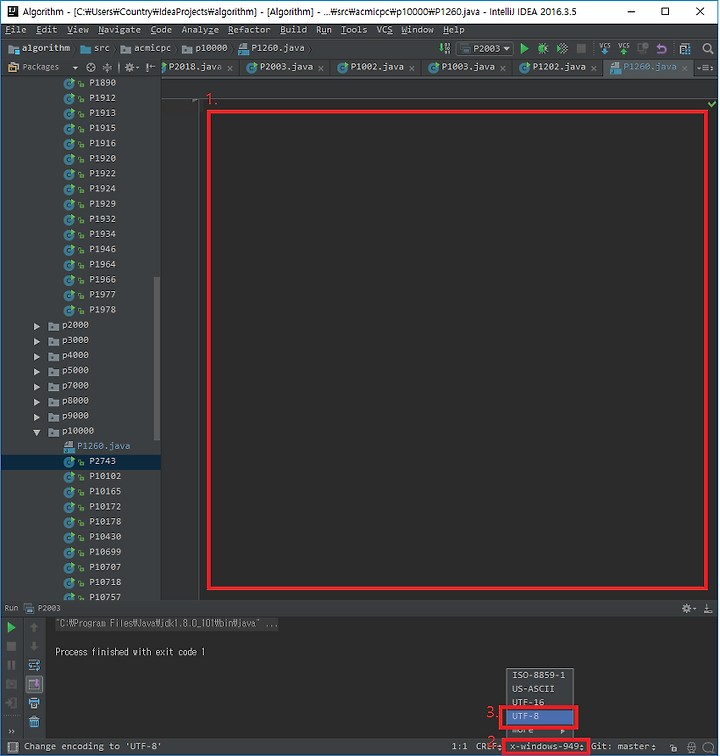This screenshot has width=720, height=756.
Task: Open the Git: master branch selector
Action: click(624, 747)
